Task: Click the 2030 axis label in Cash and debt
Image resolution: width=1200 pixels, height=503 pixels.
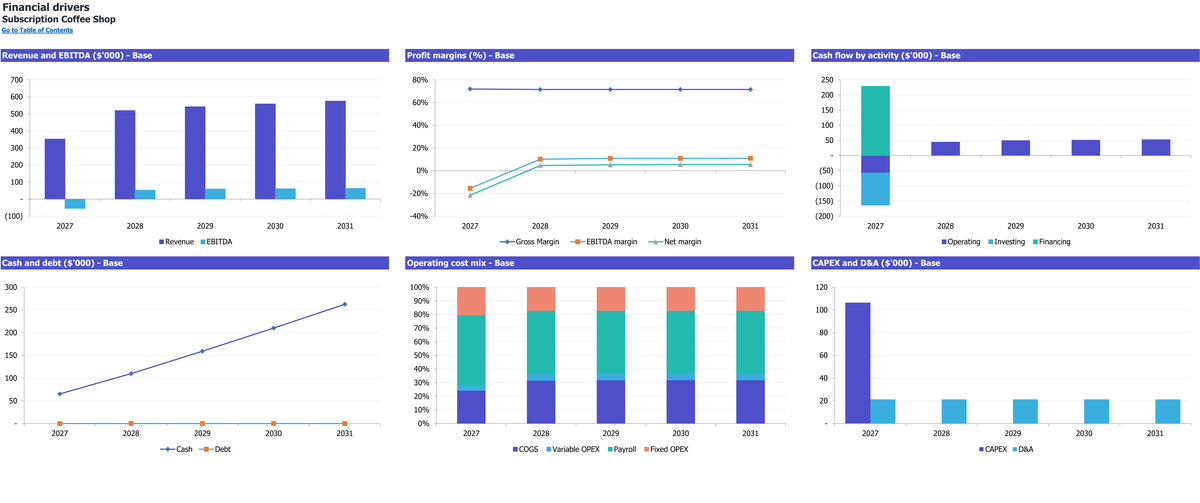Action: (273, 434)
